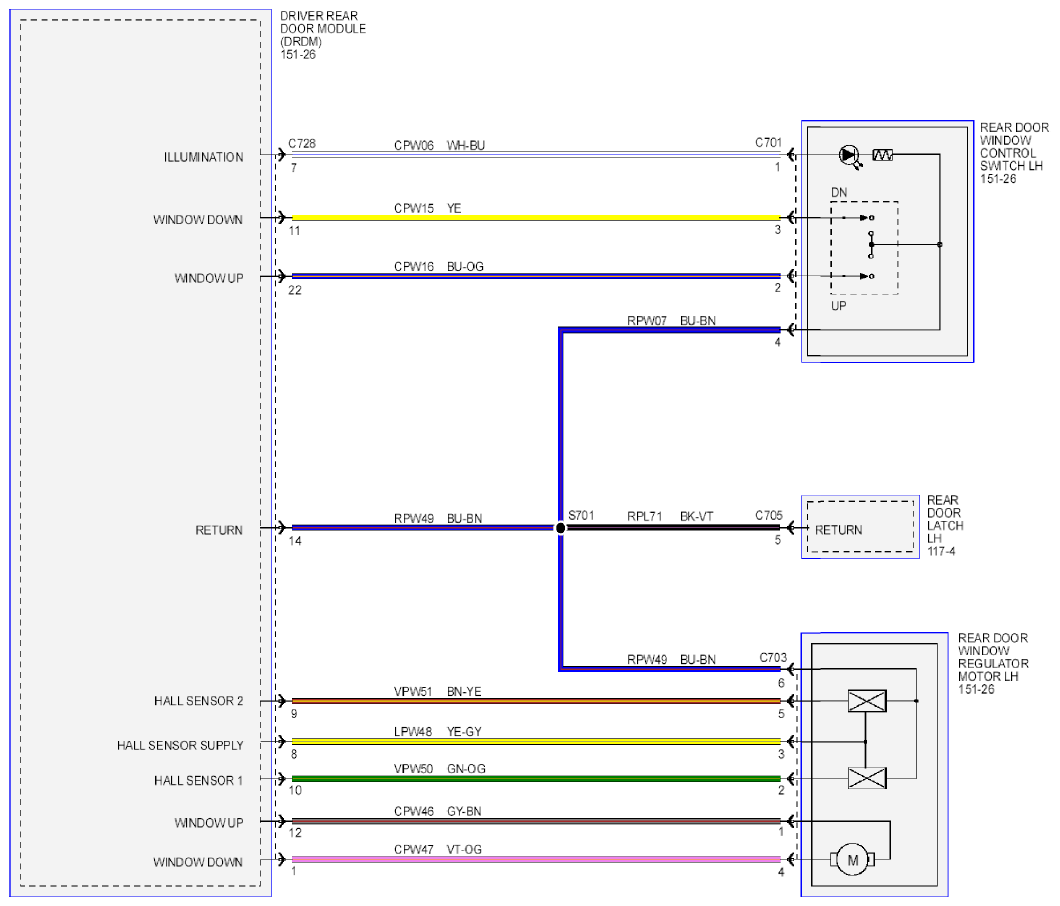Select the C705 connector label
The height and width of the screenshot is (906, 1060).
point(769,516)
